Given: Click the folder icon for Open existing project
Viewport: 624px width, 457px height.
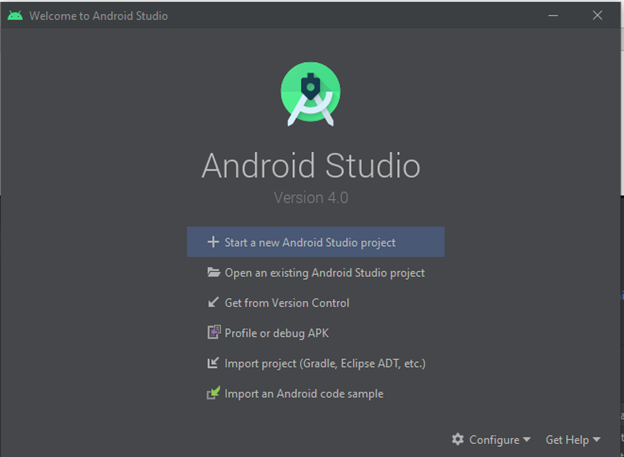Looking at the screenshot, I should click(213, 272).
